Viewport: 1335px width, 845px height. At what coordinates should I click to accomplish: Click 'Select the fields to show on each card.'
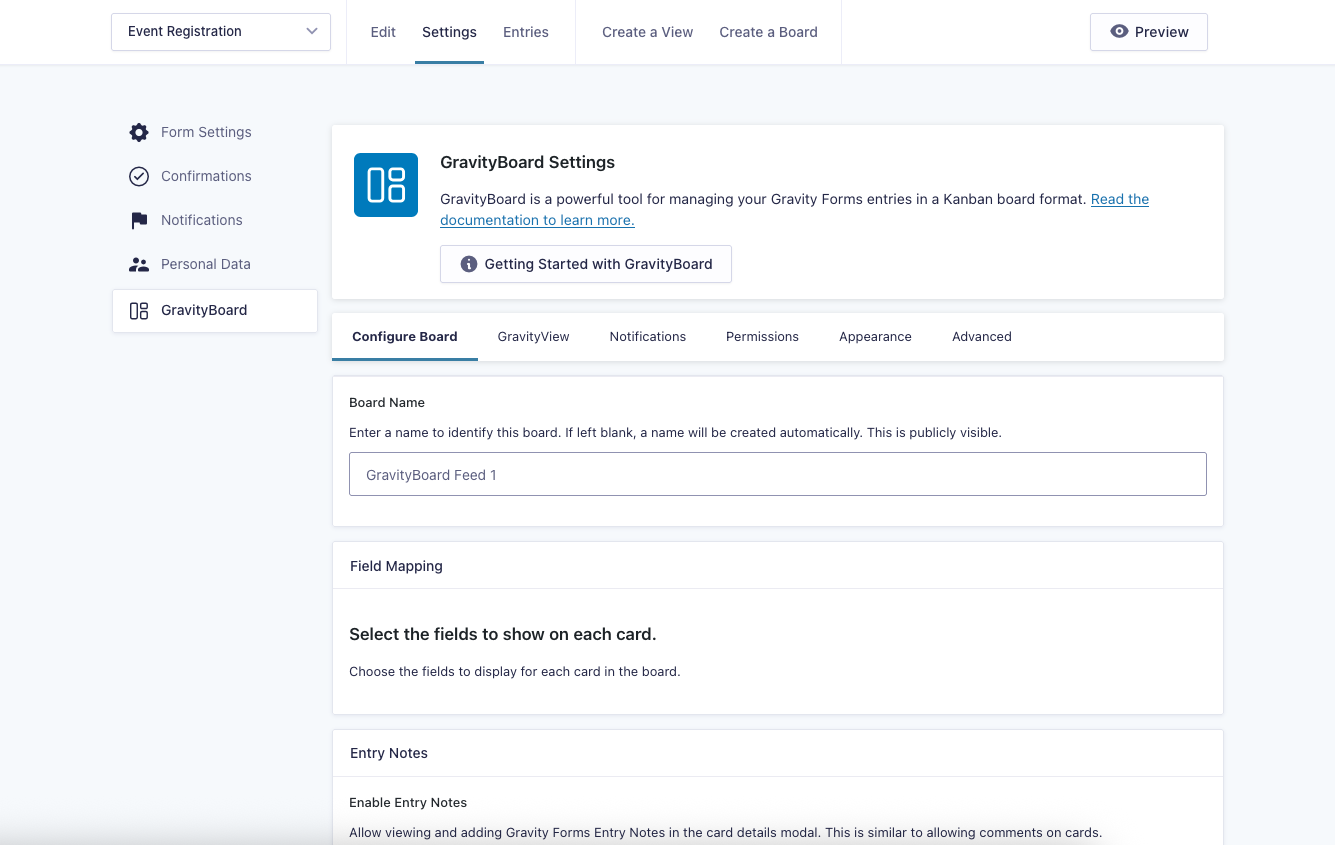503,634
